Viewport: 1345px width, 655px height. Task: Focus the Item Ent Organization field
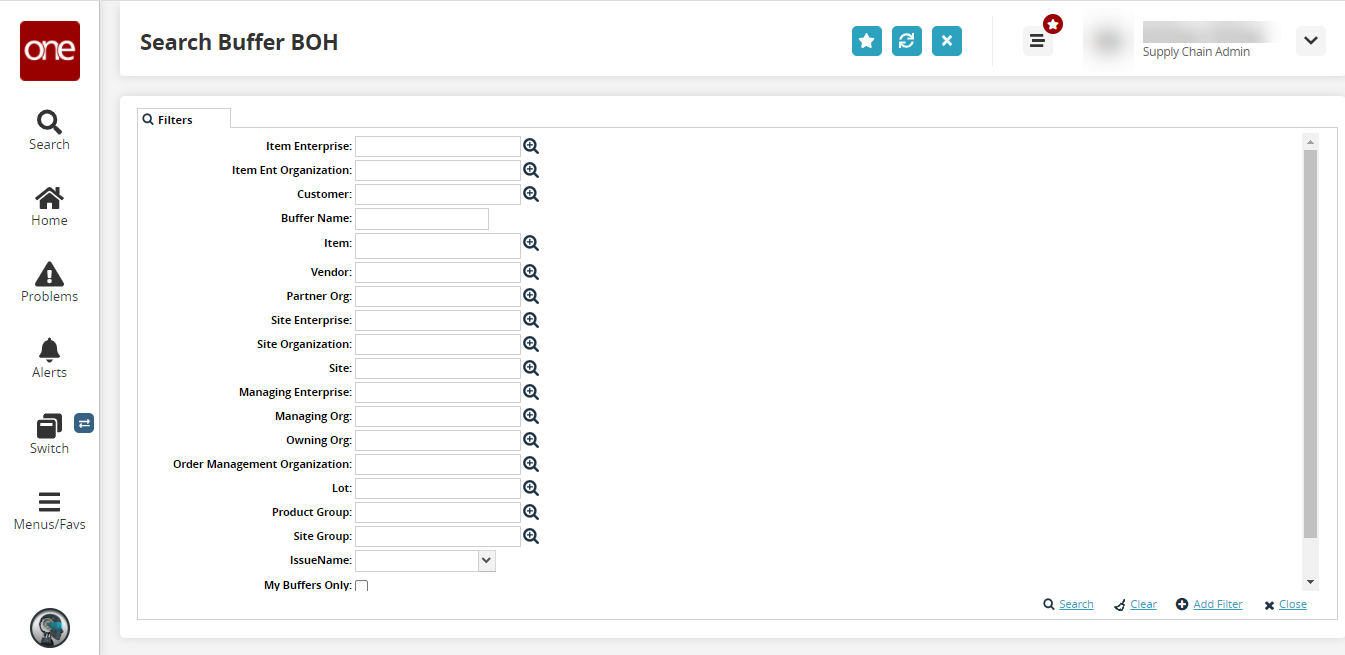coord(438,170)
